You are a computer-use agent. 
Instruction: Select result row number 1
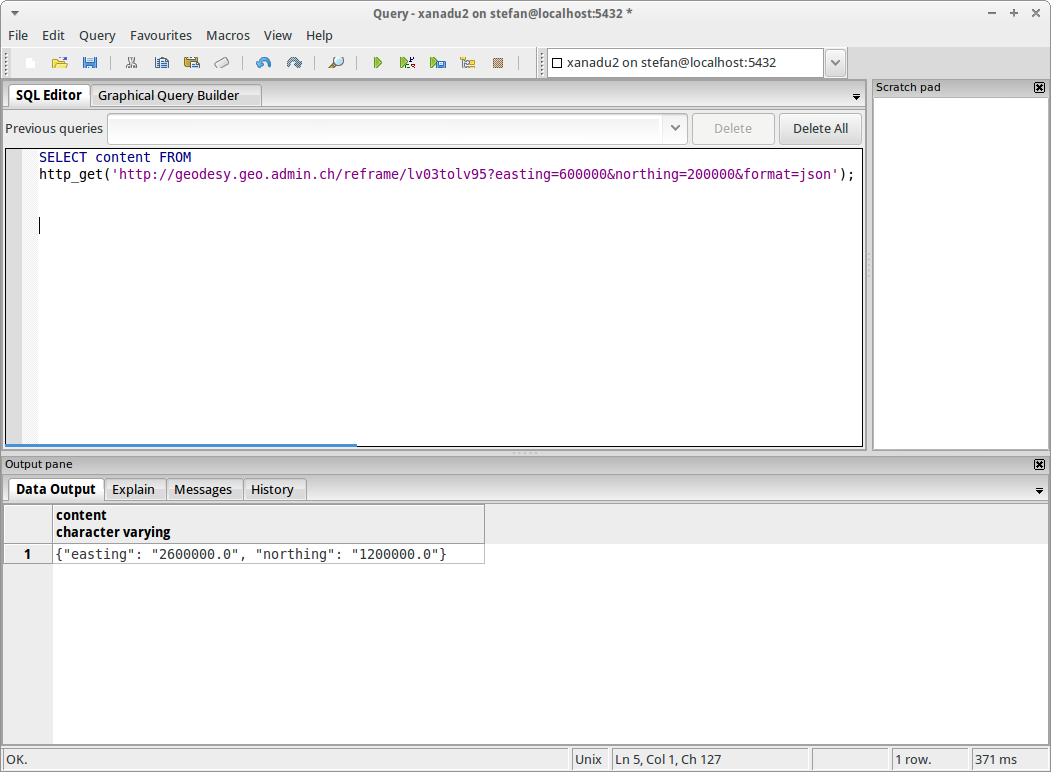[27, 554]
